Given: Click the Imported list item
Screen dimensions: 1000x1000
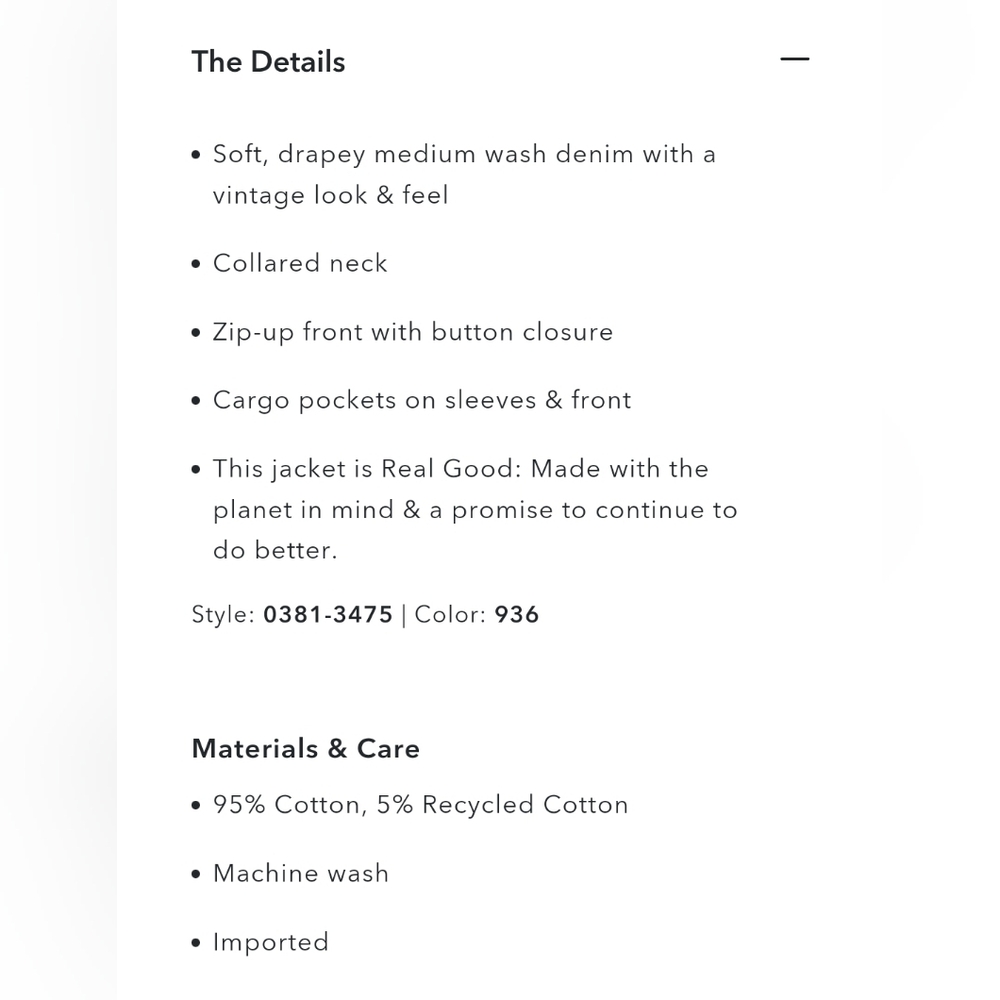Looking at the screenshot, I should click(270, 942).
